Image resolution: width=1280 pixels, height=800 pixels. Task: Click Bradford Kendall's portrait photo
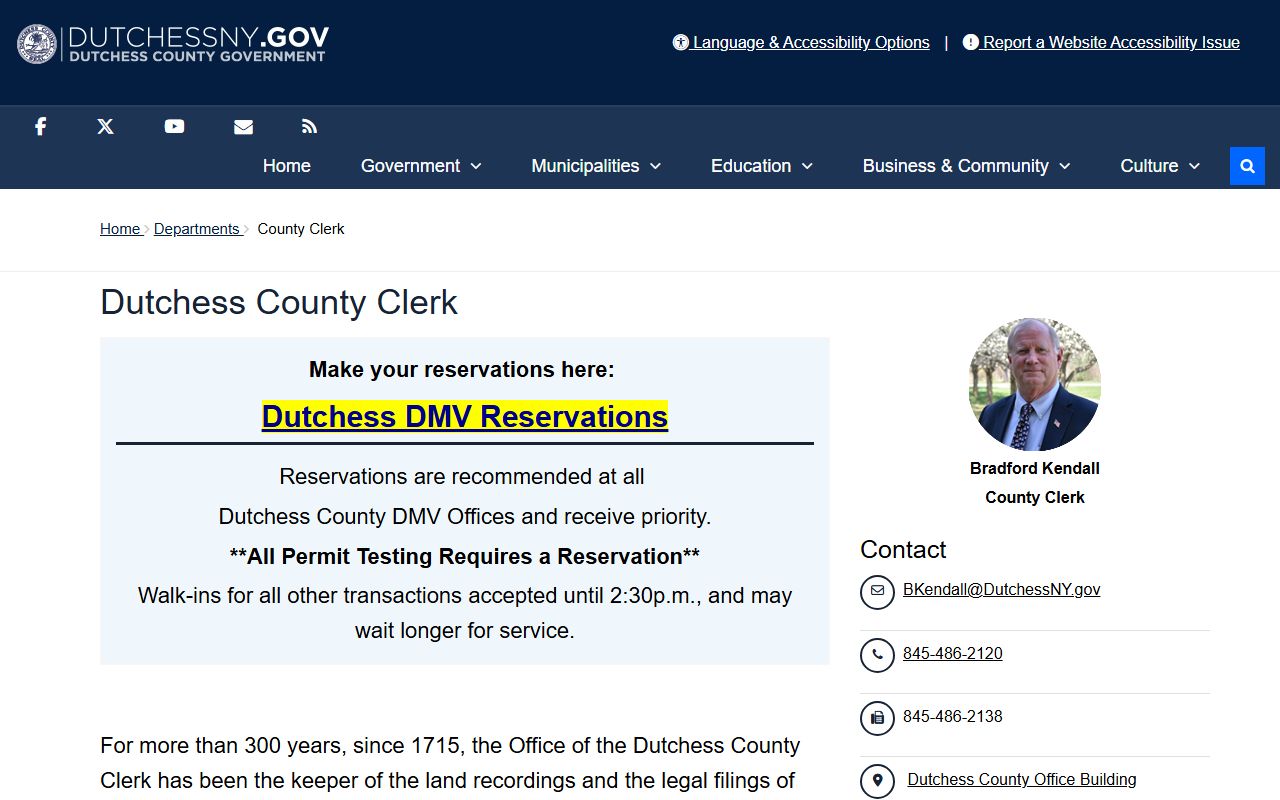click(x=1035, y=384)
